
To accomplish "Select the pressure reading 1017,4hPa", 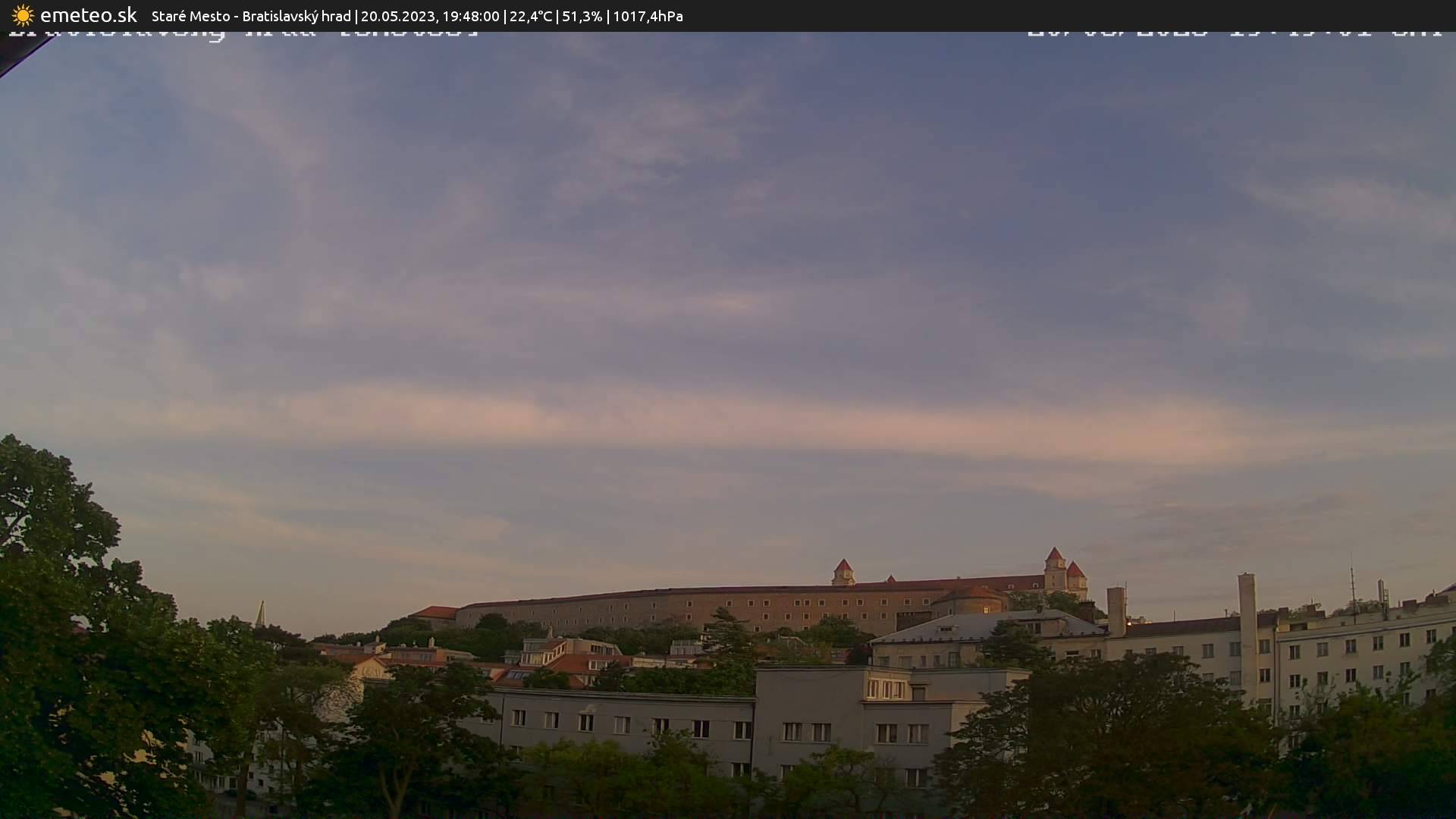I will click(x=648, y=15).
